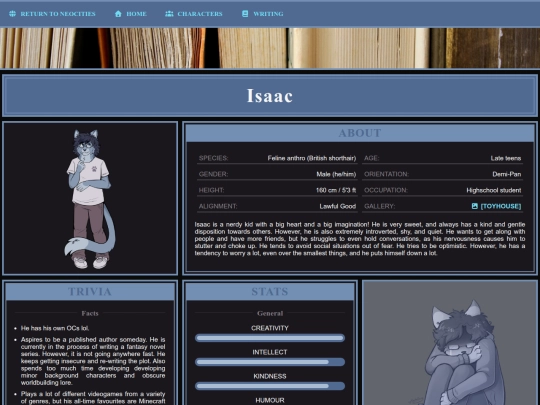Click the image icon next to Toyhouse
The image size is (540, 405).
point(475,206)
